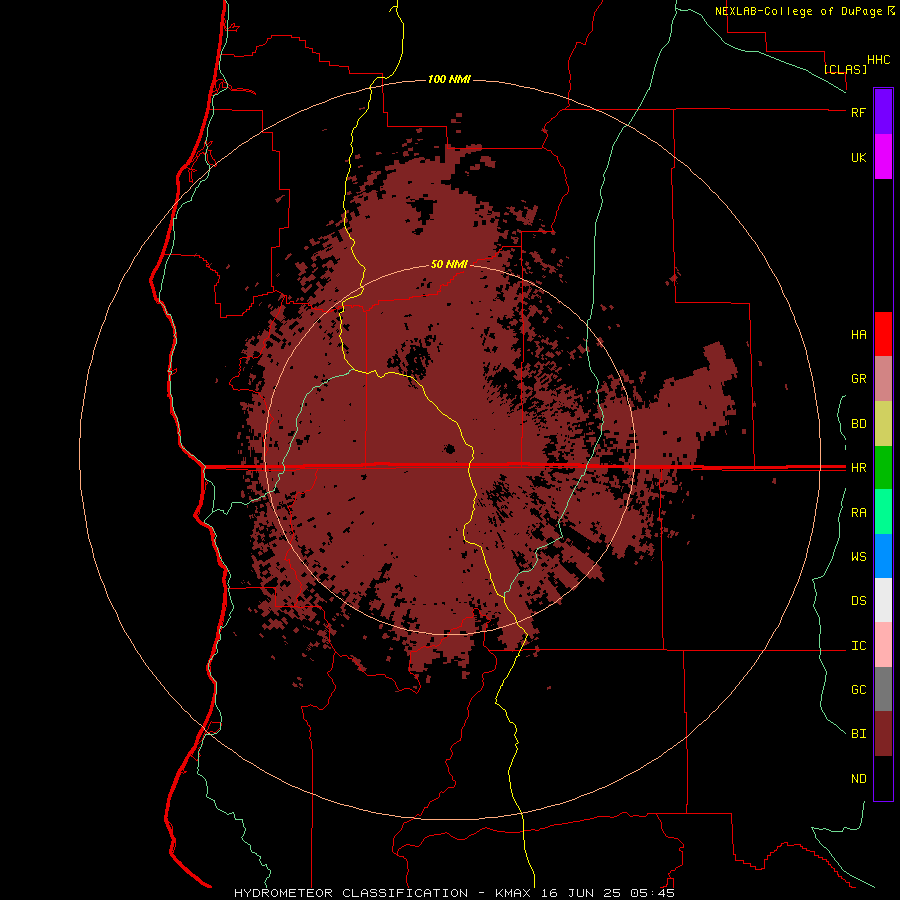Image resolution: width=900 pixels, height=900 pixels.
Task: Pick the yellow BD legend swatch
Action: pyautogui.click(x=883, y=424)
